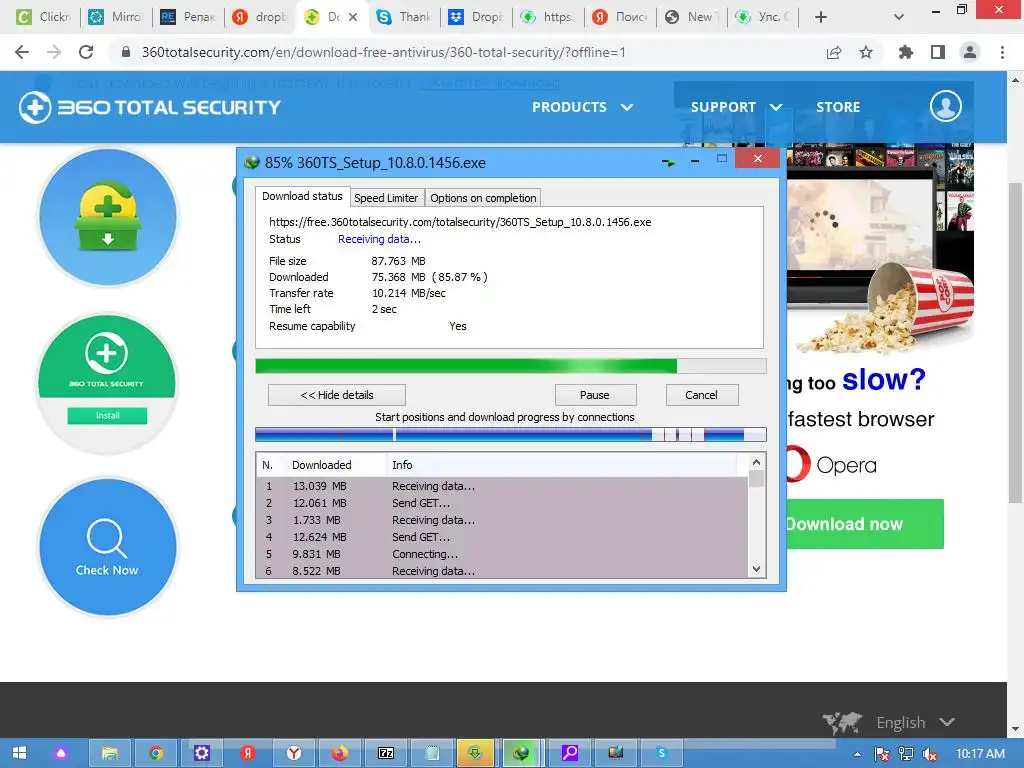Screen dimensions: 1024x768
Task: Click the green Install button graphic
Action: [107, 415]
